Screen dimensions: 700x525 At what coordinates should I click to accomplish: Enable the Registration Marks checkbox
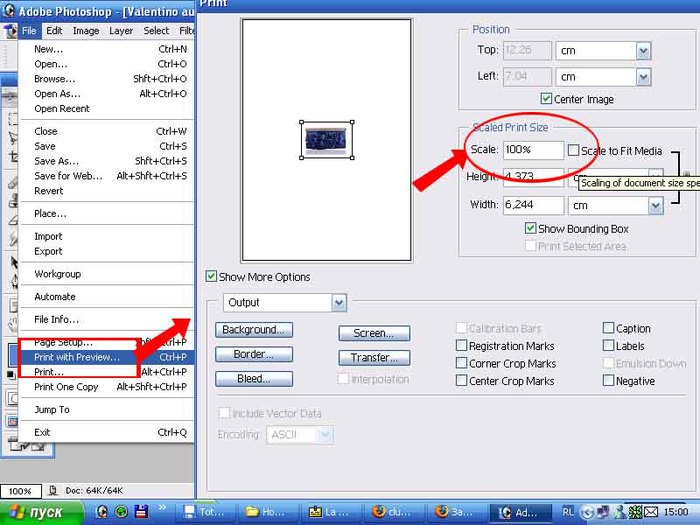pyautogui.click(x=461, y=346)
